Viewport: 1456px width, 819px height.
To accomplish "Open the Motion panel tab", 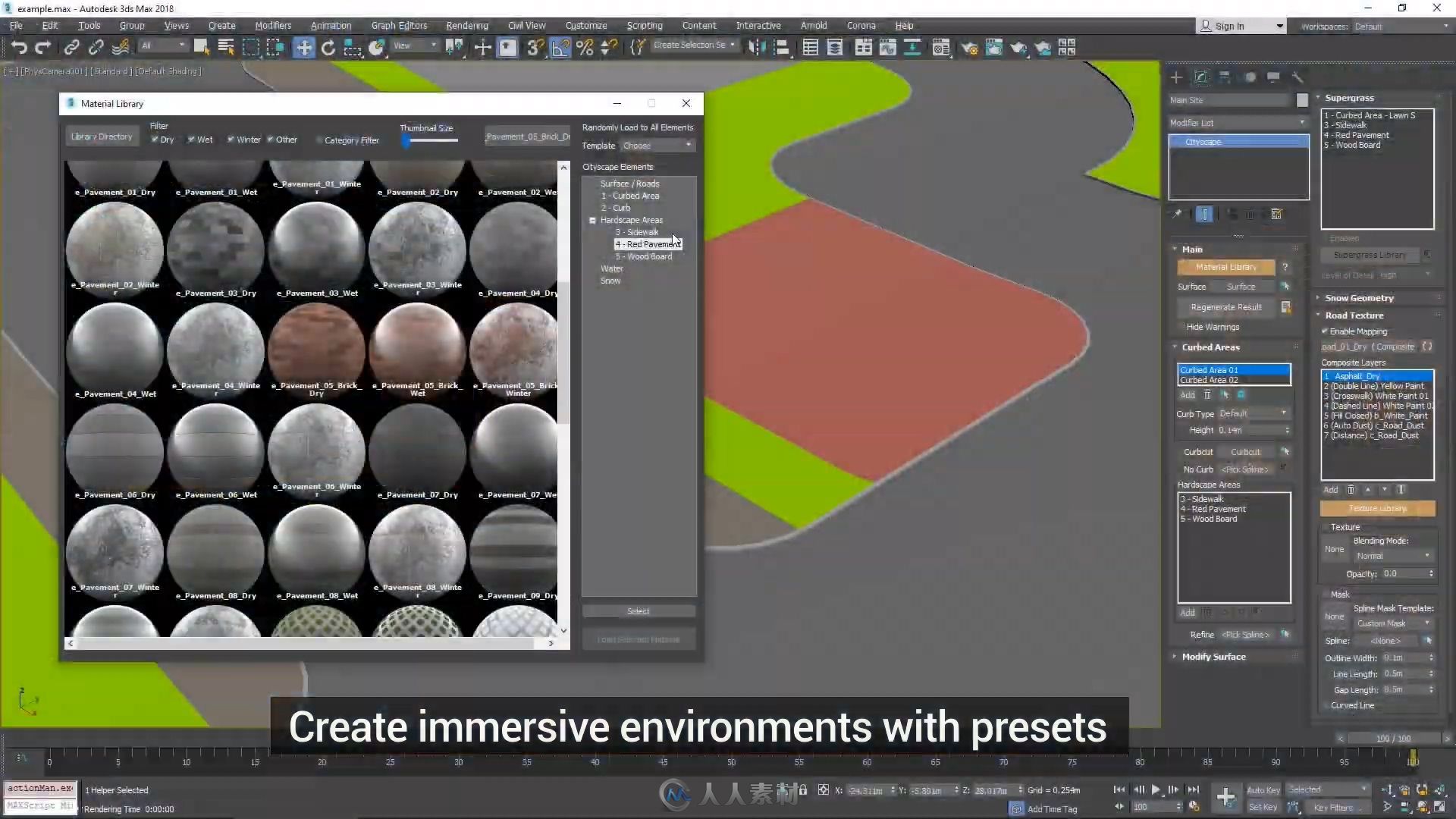I will pos(1250,77).
